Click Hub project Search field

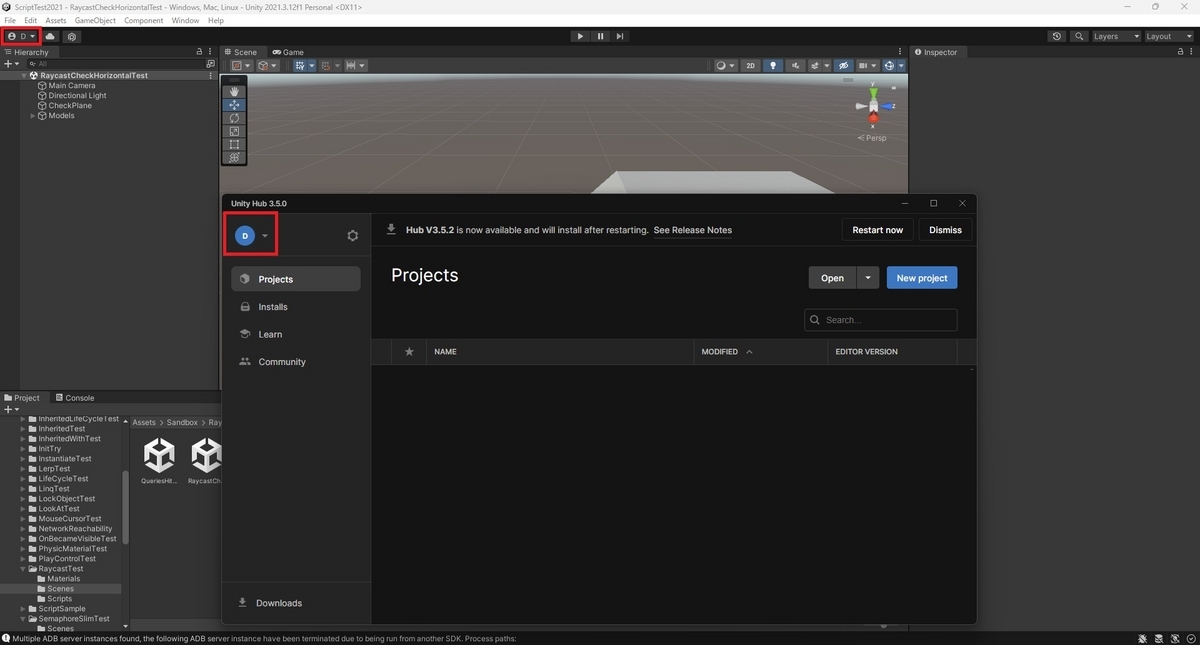pyautogui.click(x=881, y=320)
